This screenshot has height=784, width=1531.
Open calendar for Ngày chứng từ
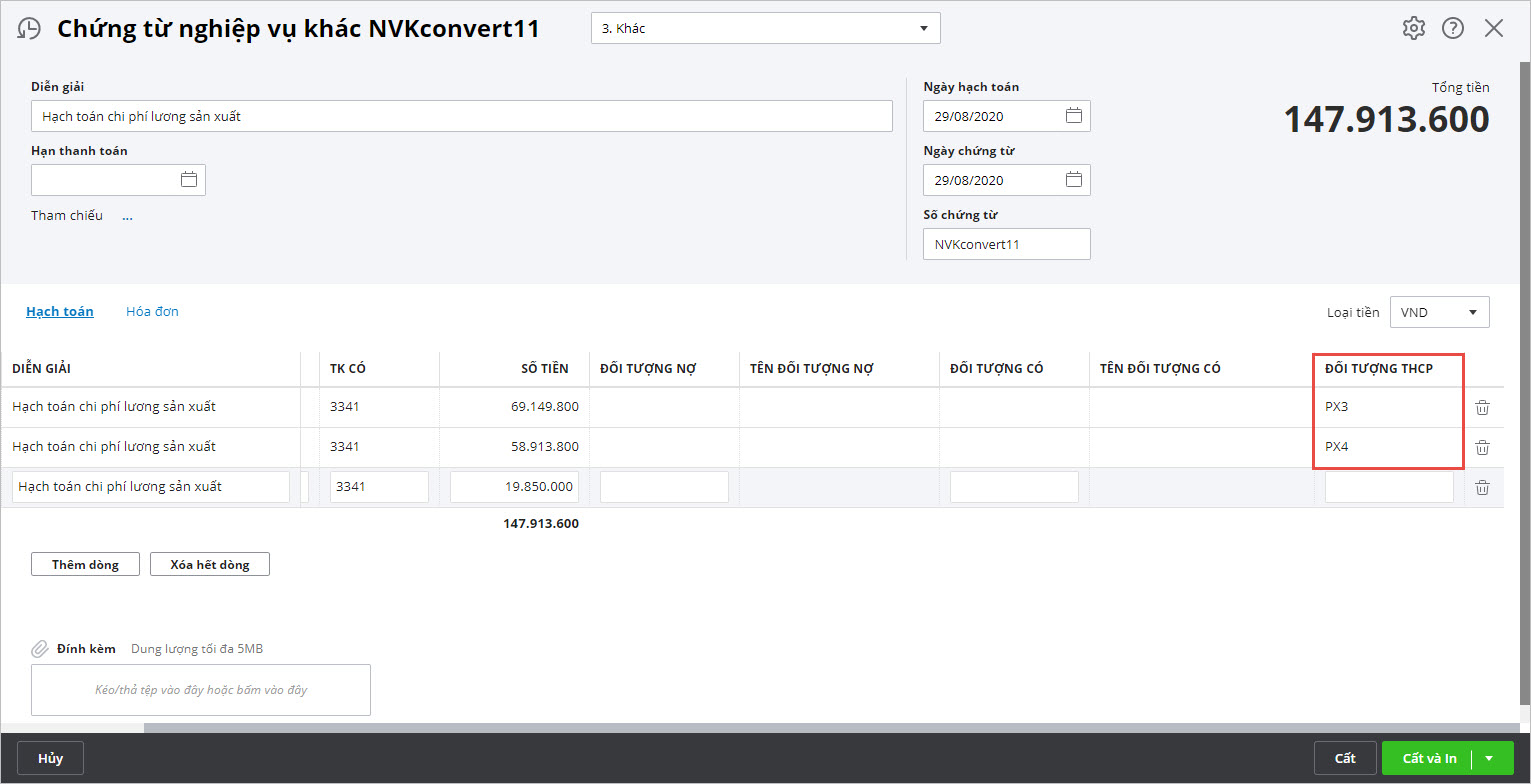[1073, 180]
